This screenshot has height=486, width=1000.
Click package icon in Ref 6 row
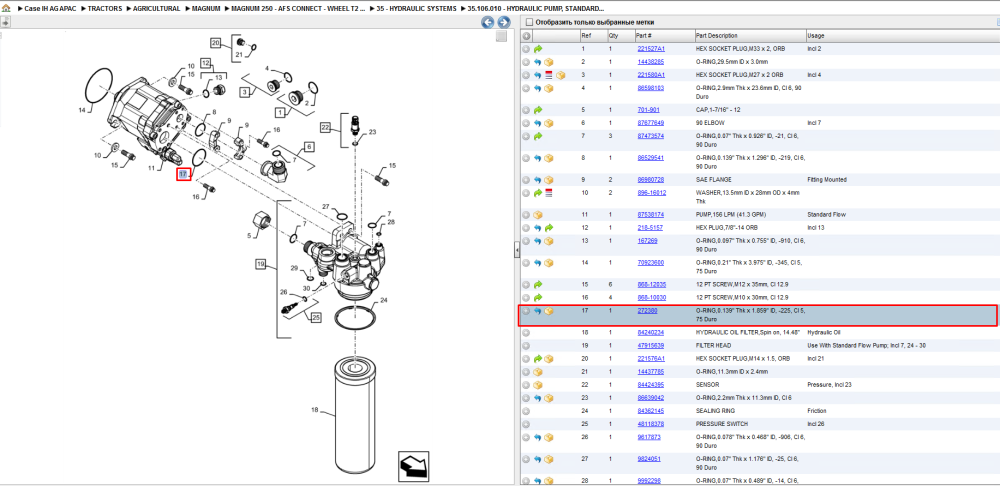point(548,122)
